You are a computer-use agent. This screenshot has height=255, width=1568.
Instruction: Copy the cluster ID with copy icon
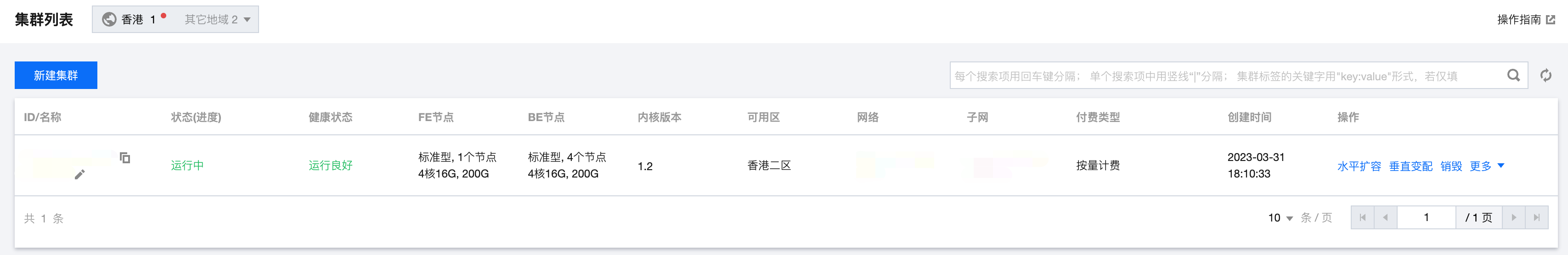point(125,158)
